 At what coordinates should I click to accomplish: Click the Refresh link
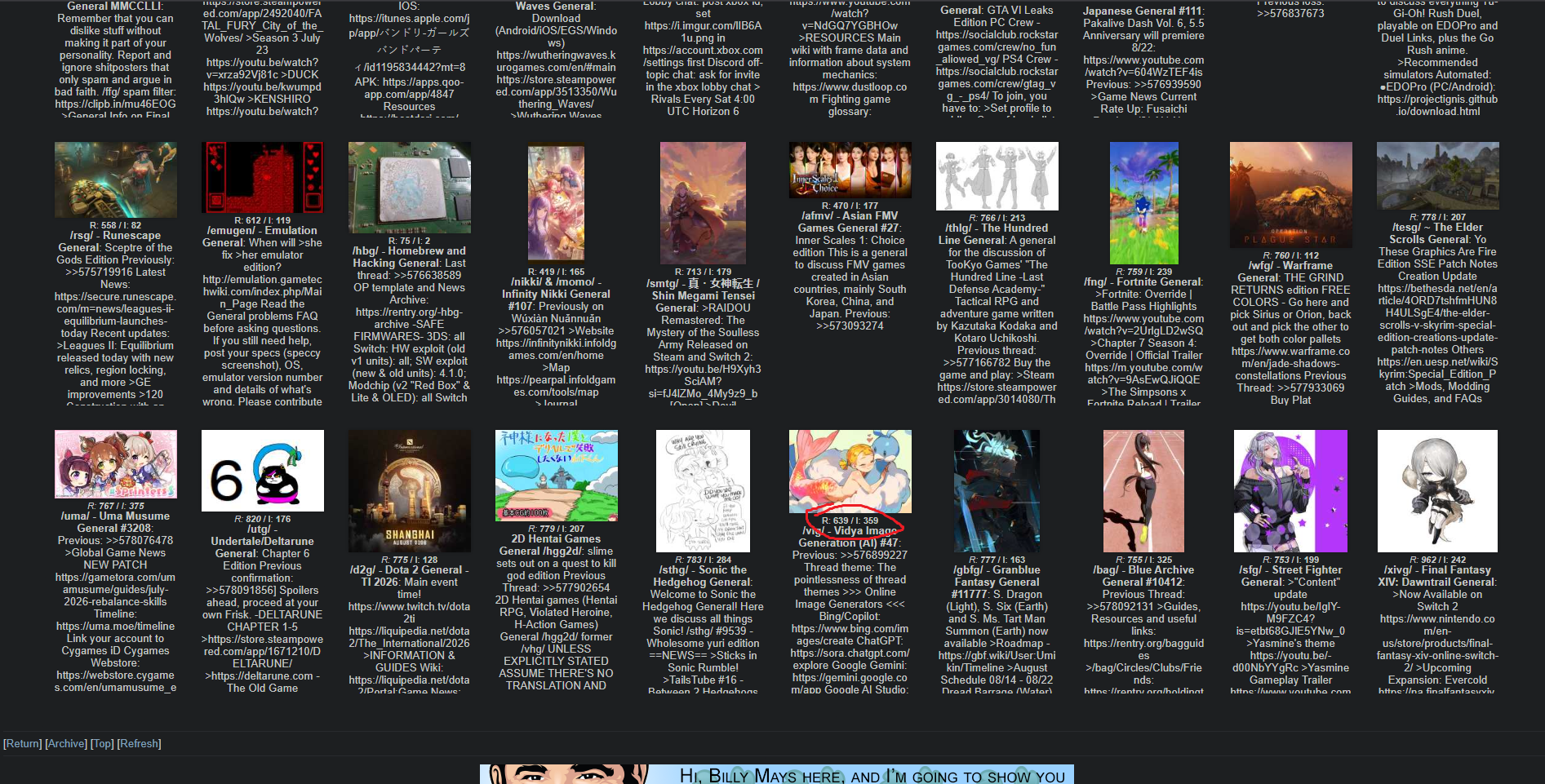point(140,744)
